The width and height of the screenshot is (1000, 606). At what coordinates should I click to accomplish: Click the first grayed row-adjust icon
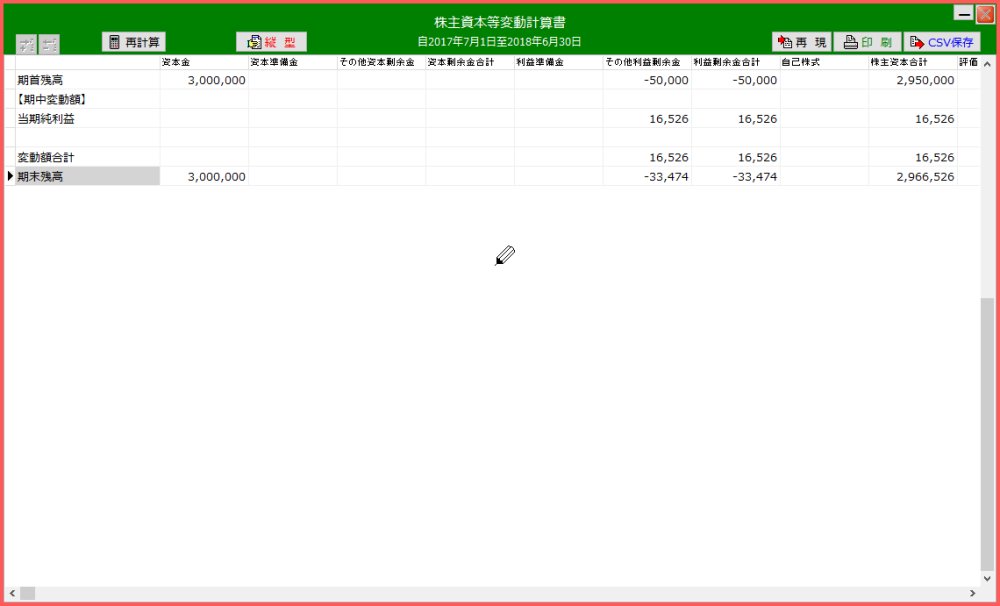pos(26,44)
